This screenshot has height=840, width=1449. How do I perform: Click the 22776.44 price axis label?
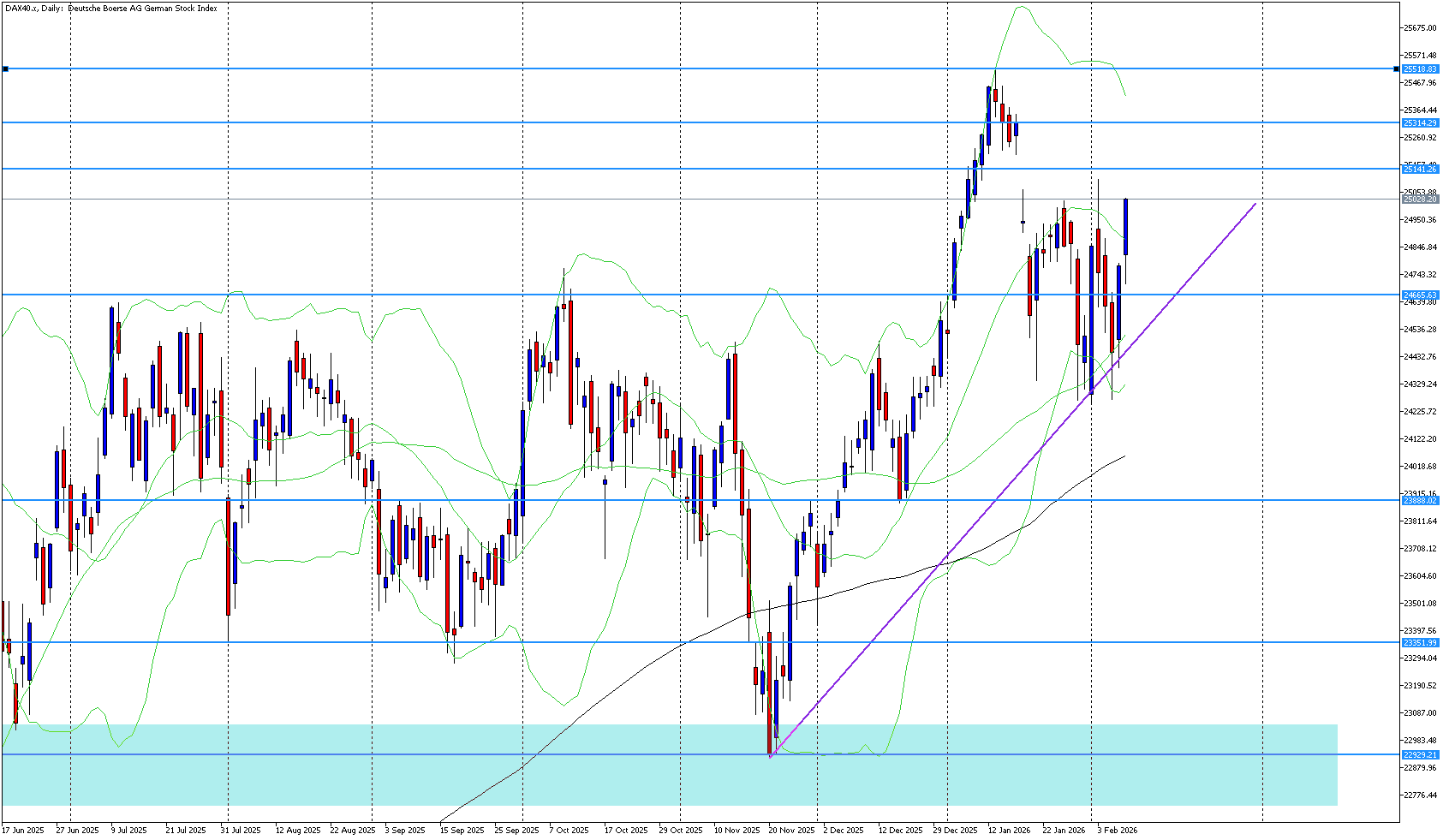1421,795
